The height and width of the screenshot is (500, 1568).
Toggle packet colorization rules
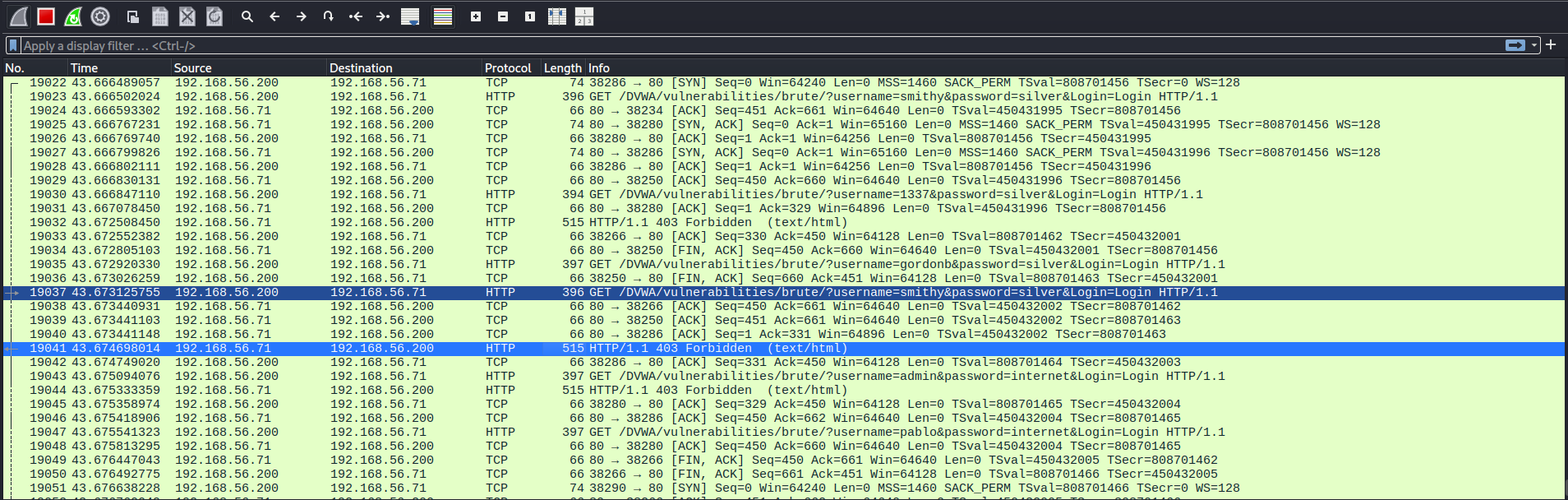pos(443,16)
